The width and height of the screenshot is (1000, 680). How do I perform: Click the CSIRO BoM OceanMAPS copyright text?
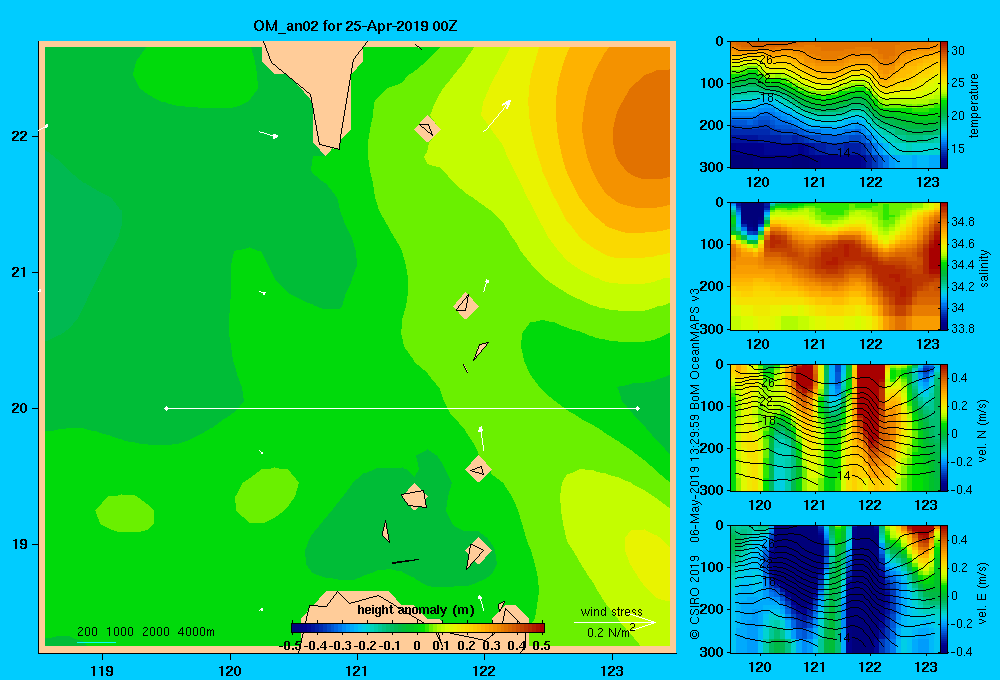tap(695, 463)
